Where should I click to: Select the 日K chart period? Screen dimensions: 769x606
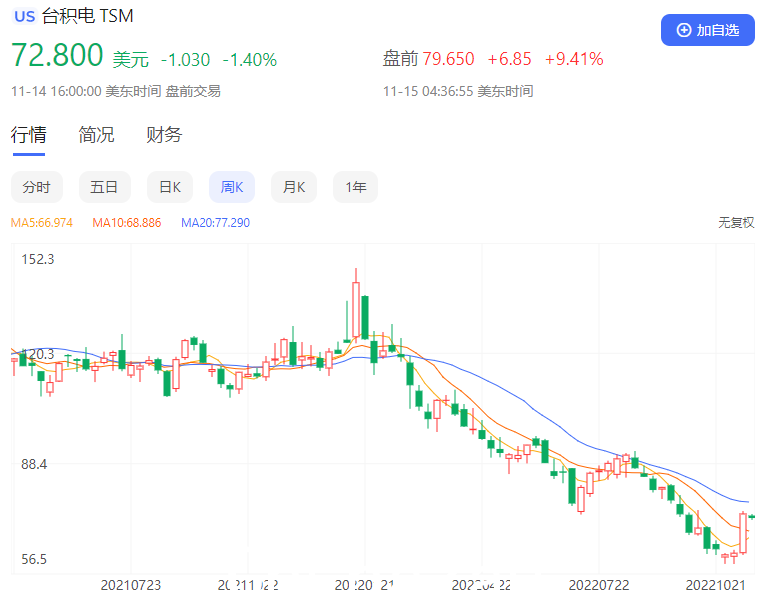coord(170,187)
